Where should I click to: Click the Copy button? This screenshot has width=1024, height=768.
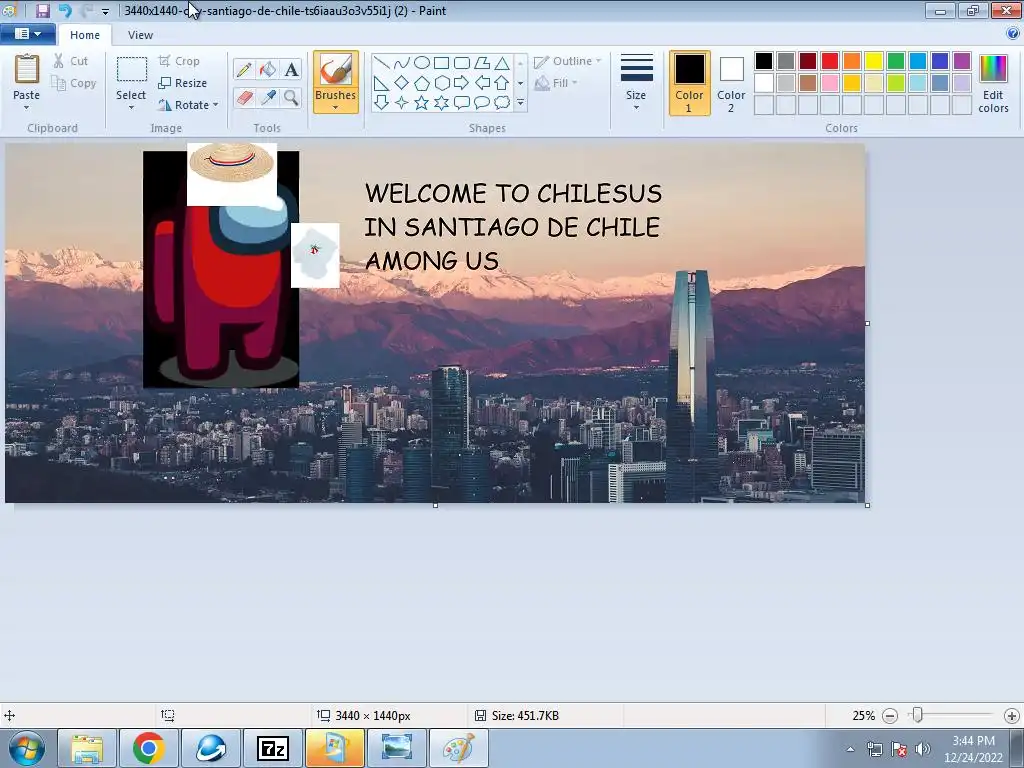[74, 83]
